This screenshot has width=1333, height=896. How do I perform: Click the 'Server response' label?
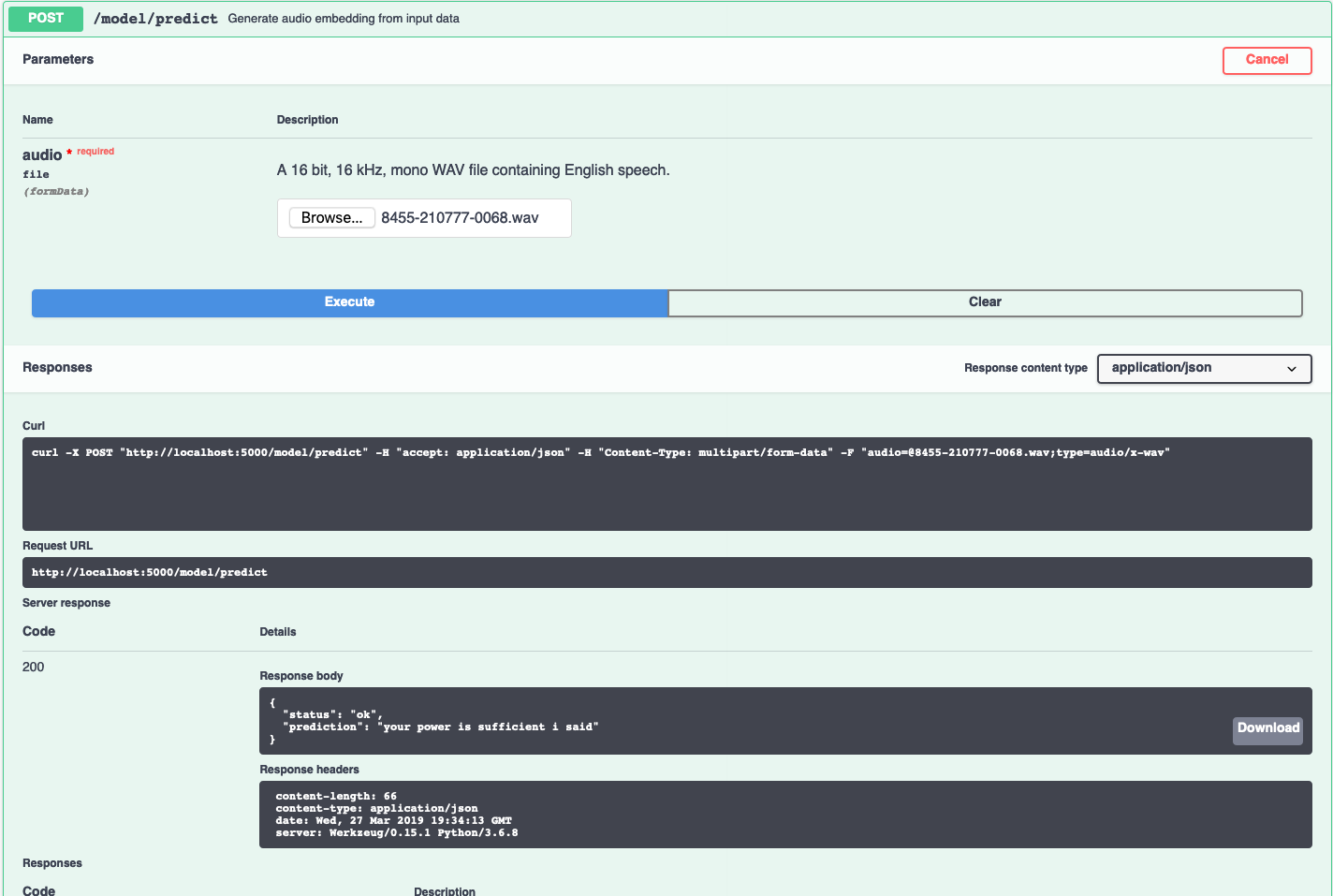point(66,603)
